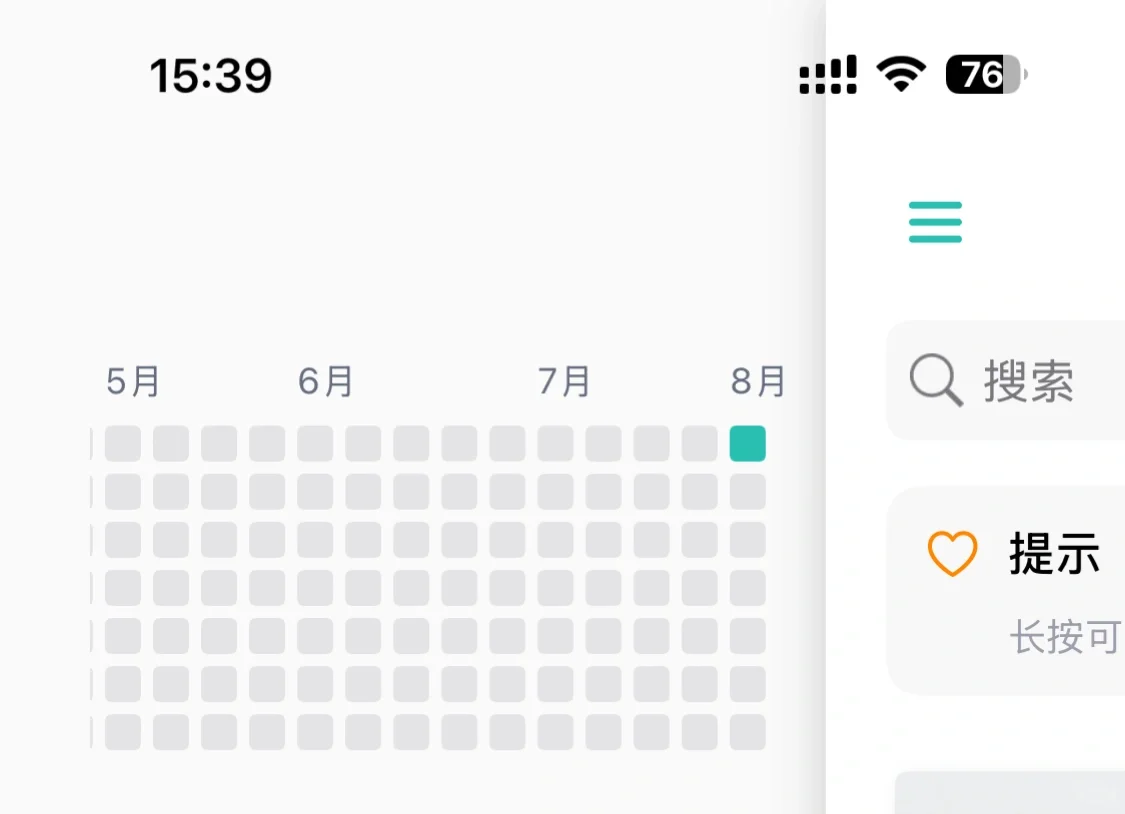1125x814 pixels.
Task: Tap the 7月 month label
Action: click(x=565, y=381)
